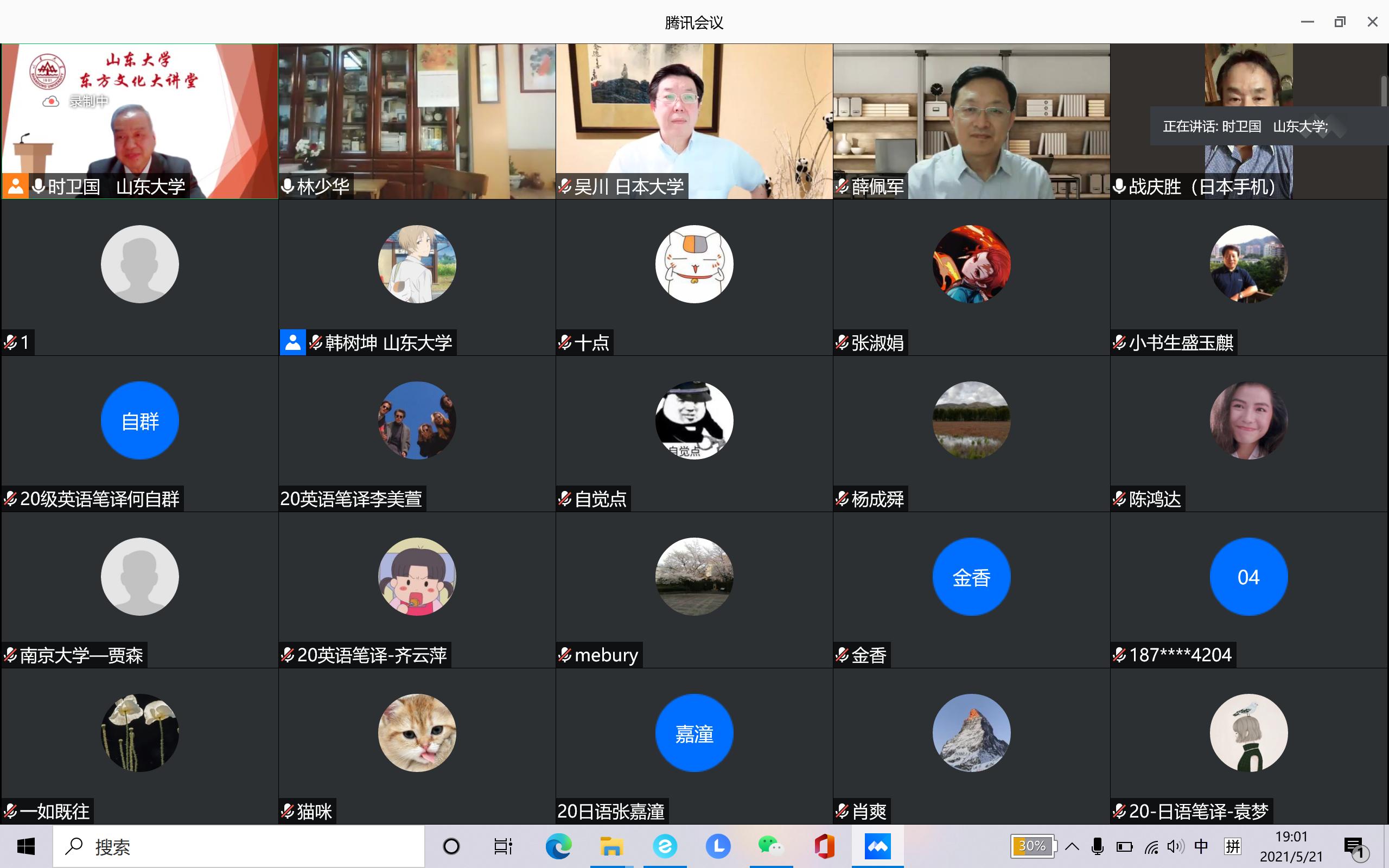Screen dimensions: 1389x868
Task: Open Microsoft Office from the taskbar
Action: [x=824, y=846]
